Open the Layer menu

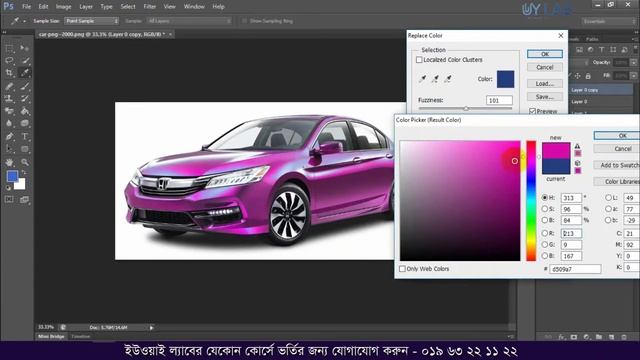[86, 7]
